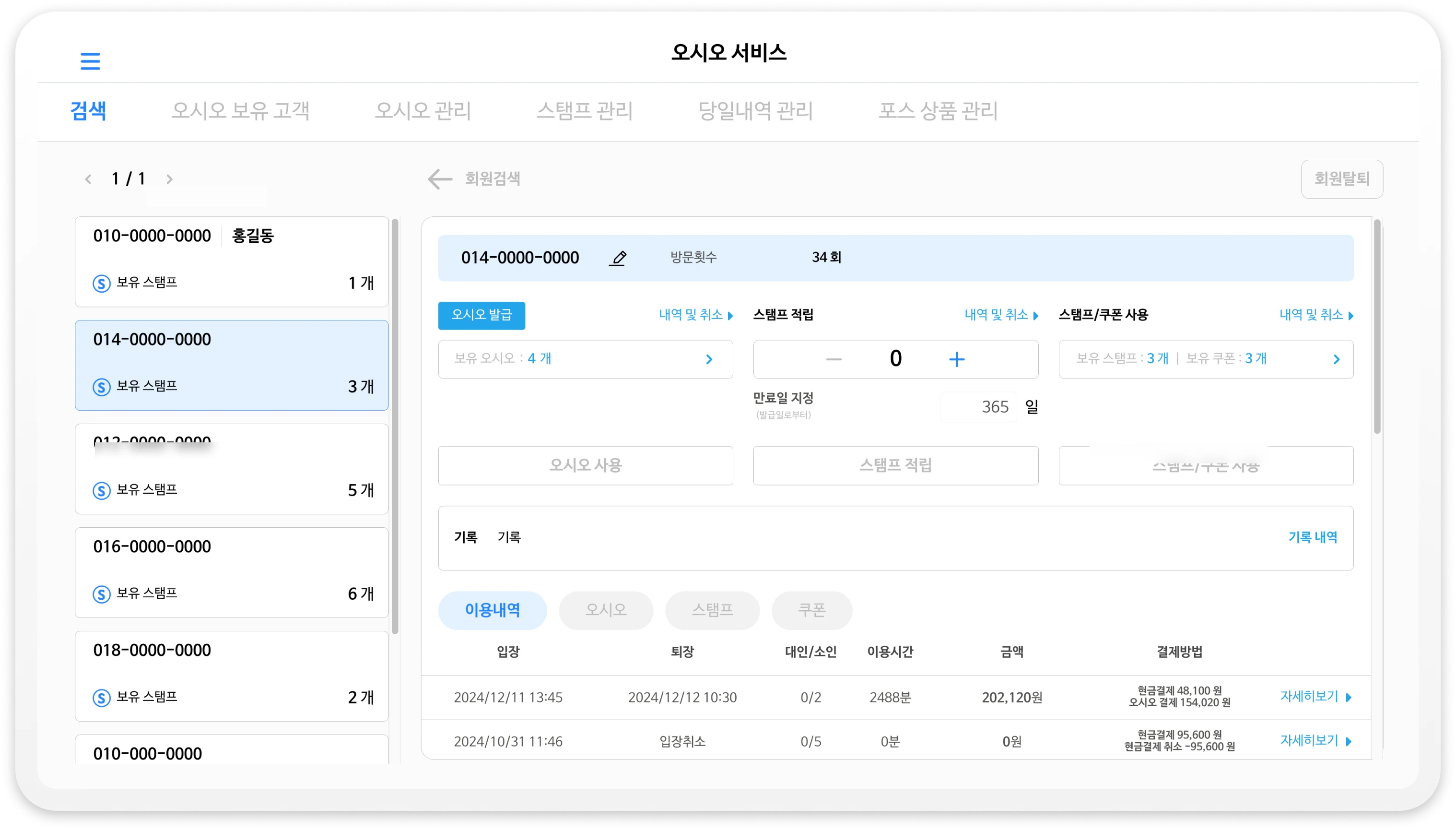Click the 입장취소 cell

point(682,742)
